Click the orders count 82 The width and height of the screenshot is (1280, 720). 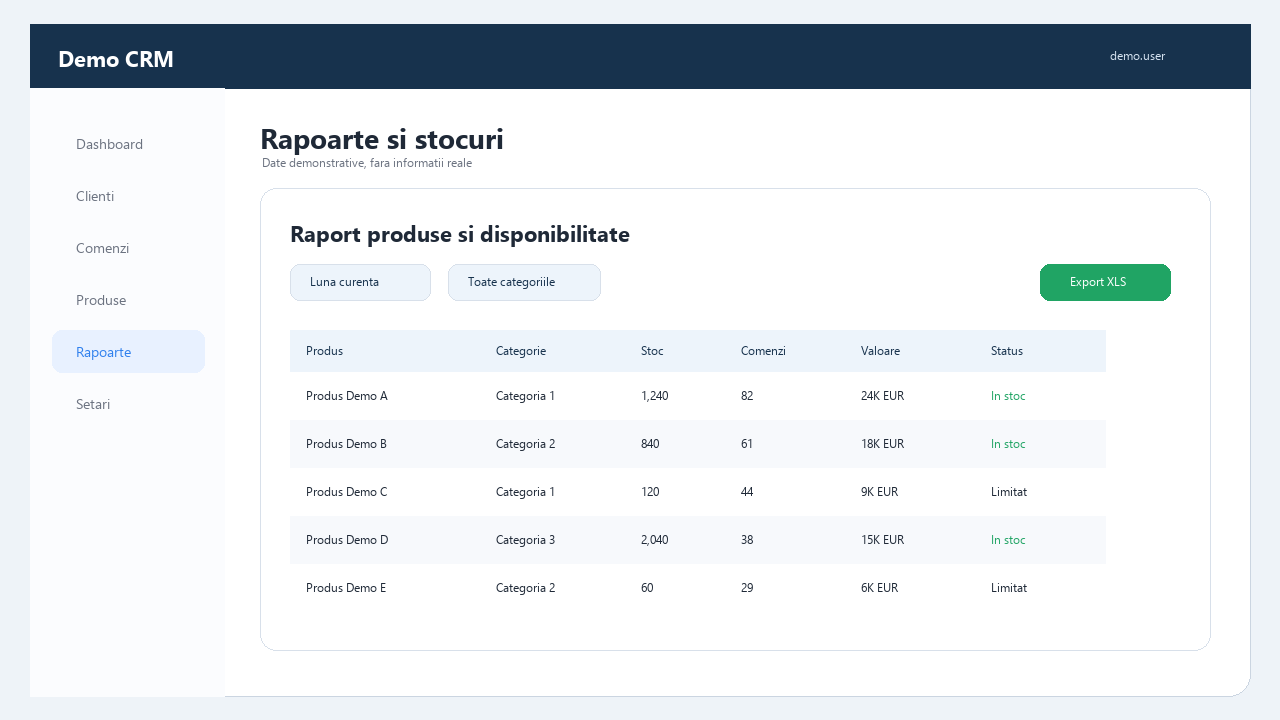pos(747,396)
